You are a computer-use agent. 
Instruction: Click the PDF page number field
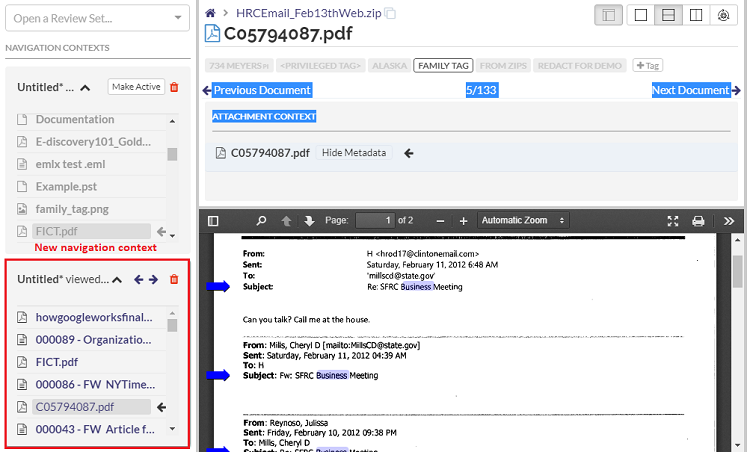coord(375,220)
